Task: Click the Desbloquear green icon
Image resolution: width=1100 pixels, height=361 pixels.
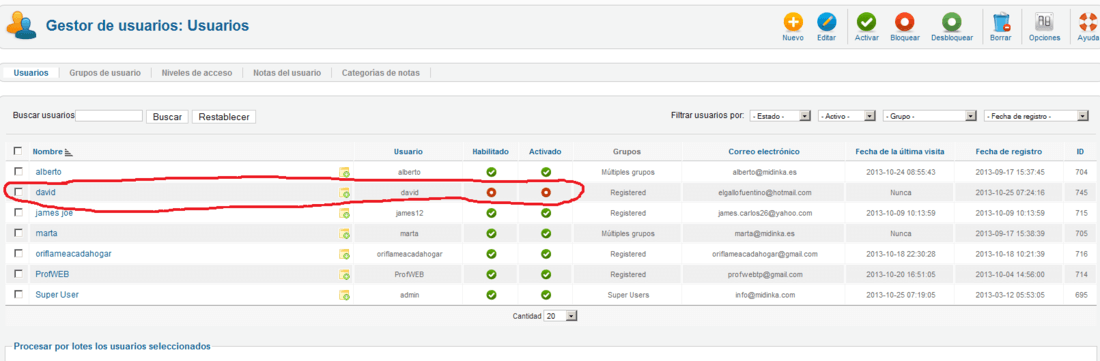Action: click(951, 22)
